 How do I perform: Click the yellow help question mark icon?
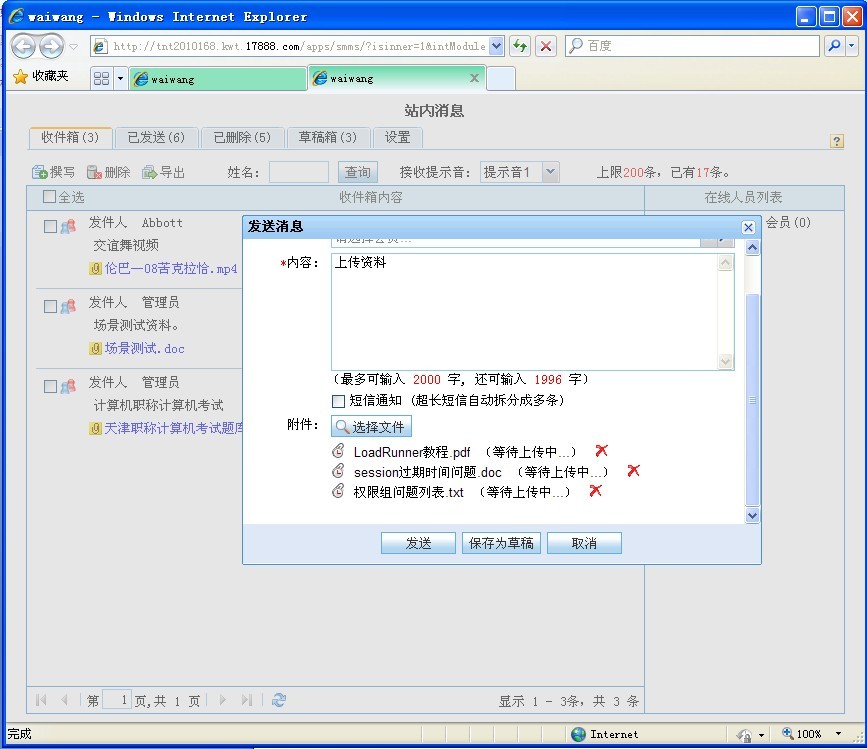click(x=837, y=142)
